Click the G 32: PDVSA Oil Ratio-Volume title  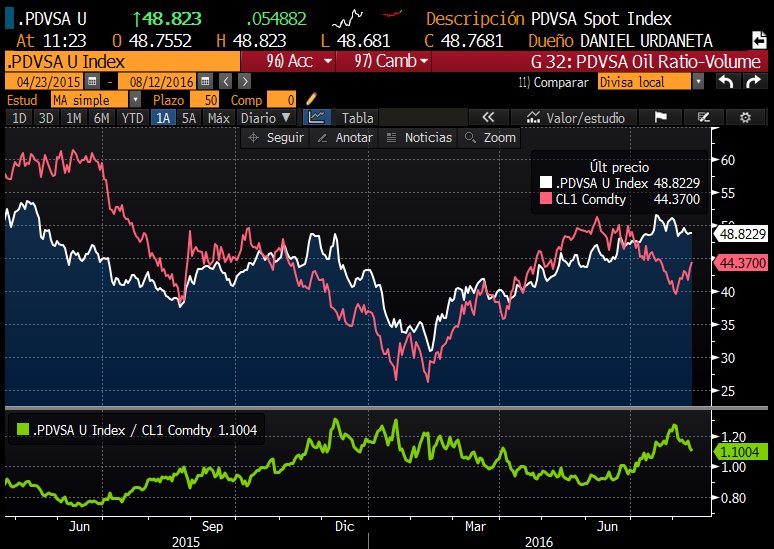[x=646, y=62]
